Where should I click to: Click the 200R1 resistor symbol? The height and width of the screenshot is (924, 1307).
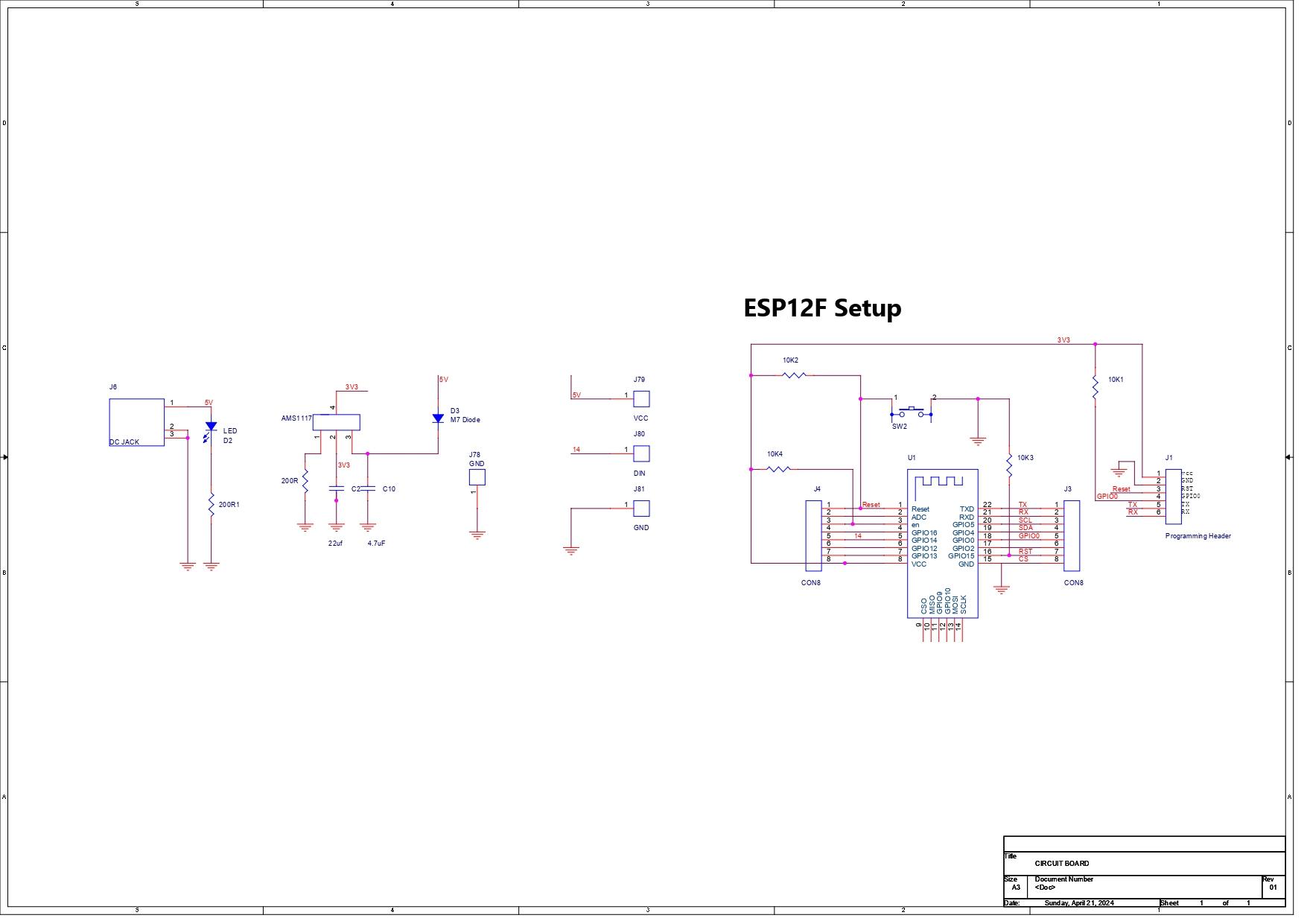[212, 504]
